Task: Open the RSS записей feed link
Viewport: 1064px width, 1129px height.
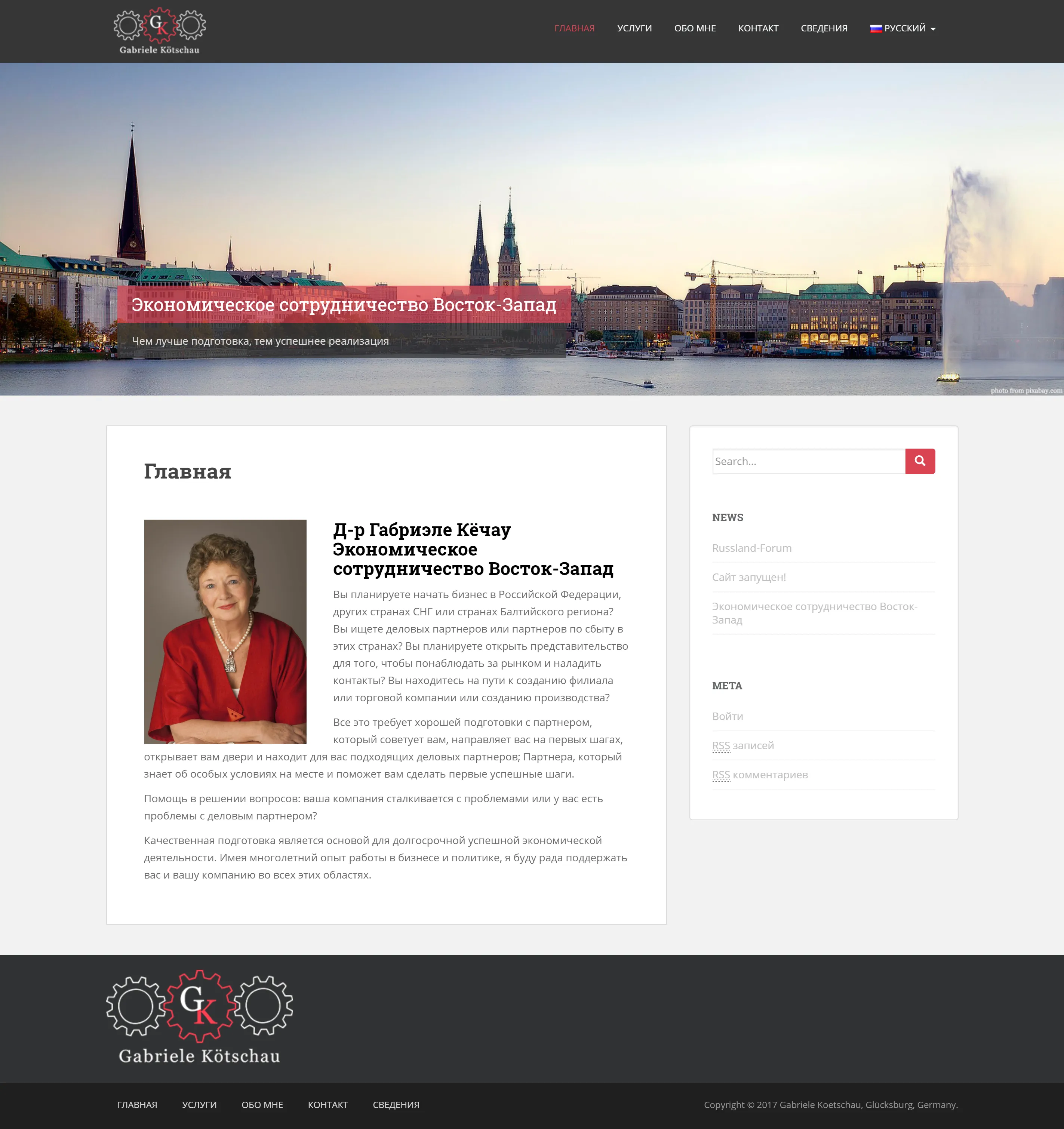Action: (x=743, y=745)
